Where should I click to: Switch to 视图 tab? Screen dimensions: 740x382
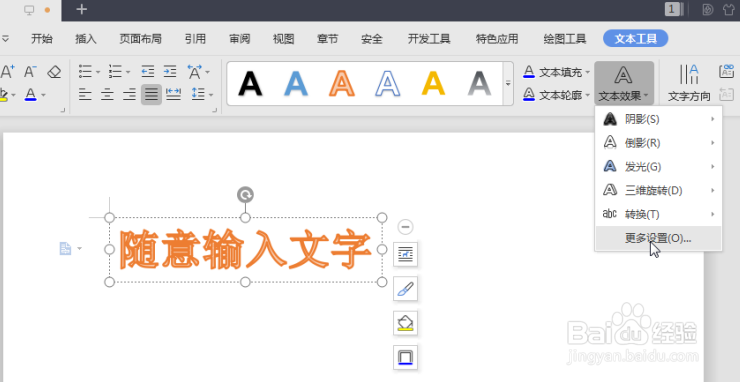pyautogui.click(x=284, y=39)
